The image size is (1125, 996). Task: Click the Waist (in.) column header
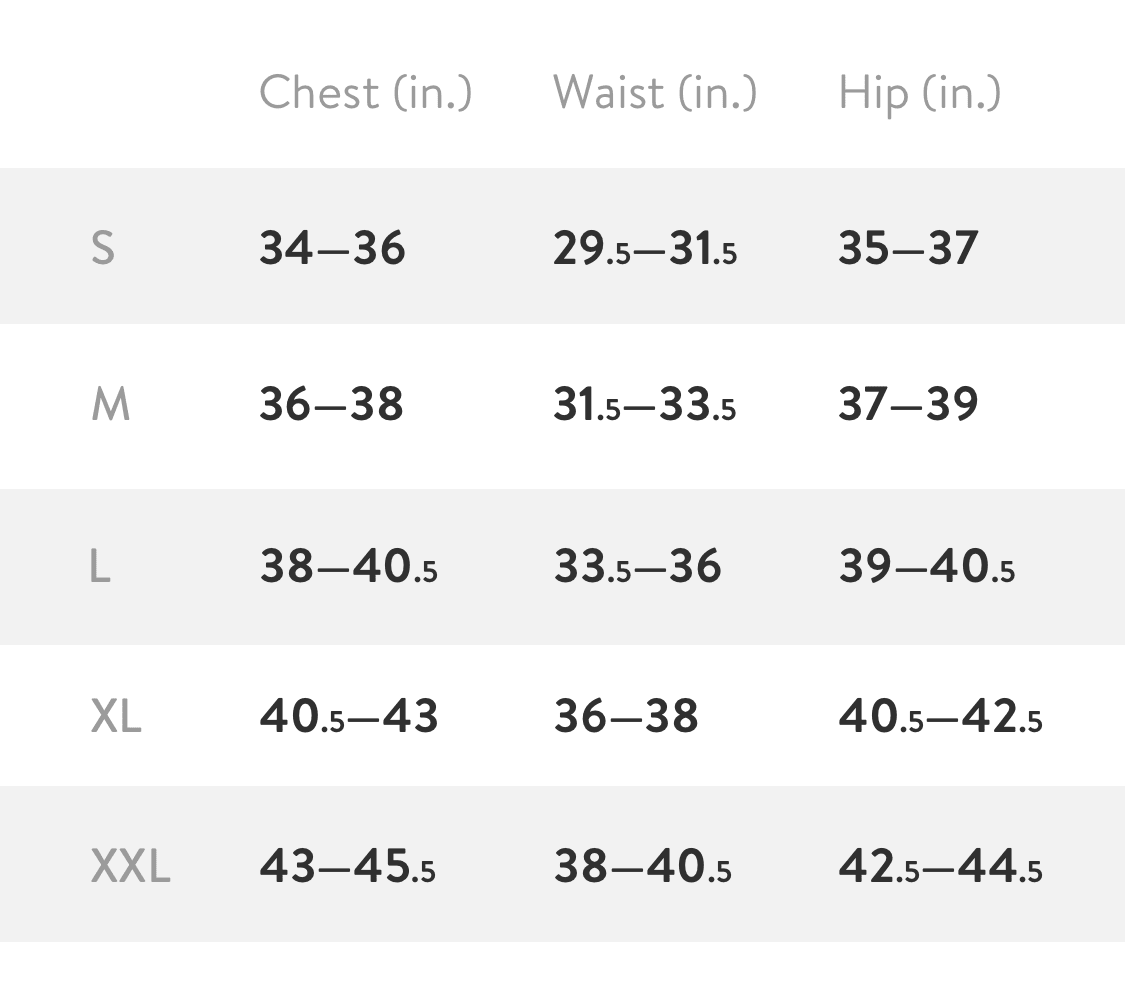tap(655, 93)
